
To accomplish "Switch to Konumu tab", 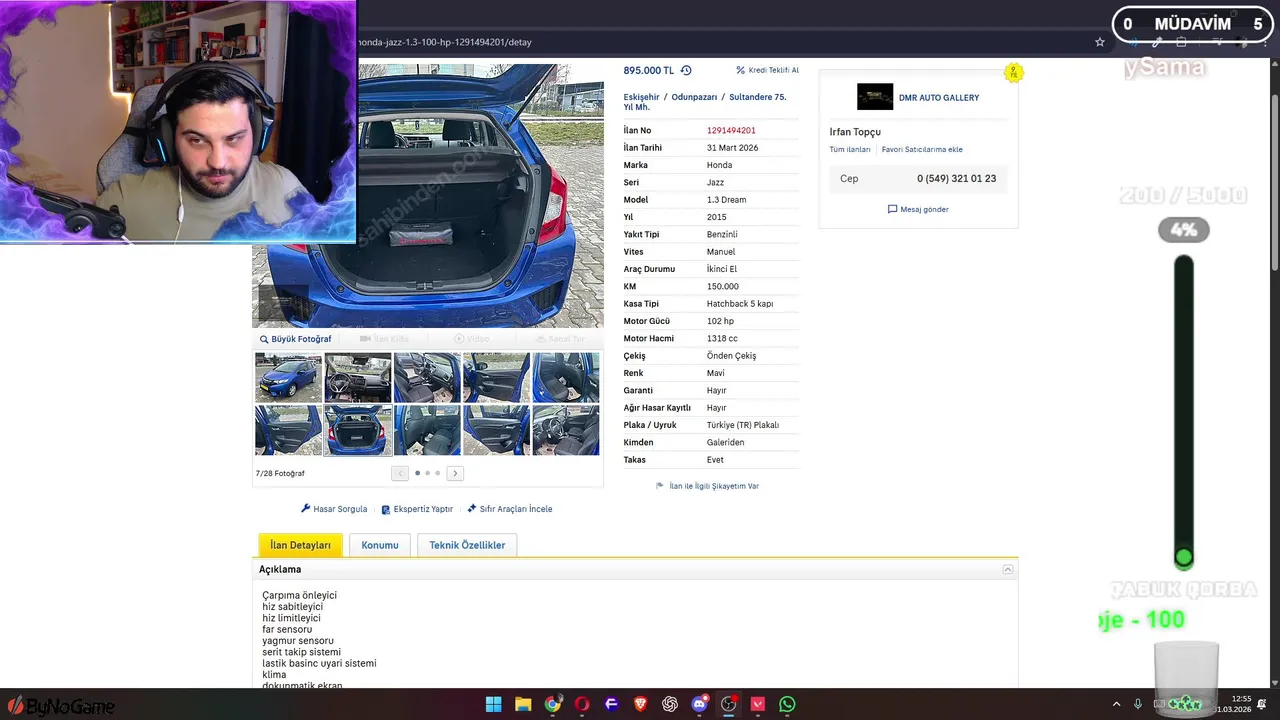I will click(380, 545).
